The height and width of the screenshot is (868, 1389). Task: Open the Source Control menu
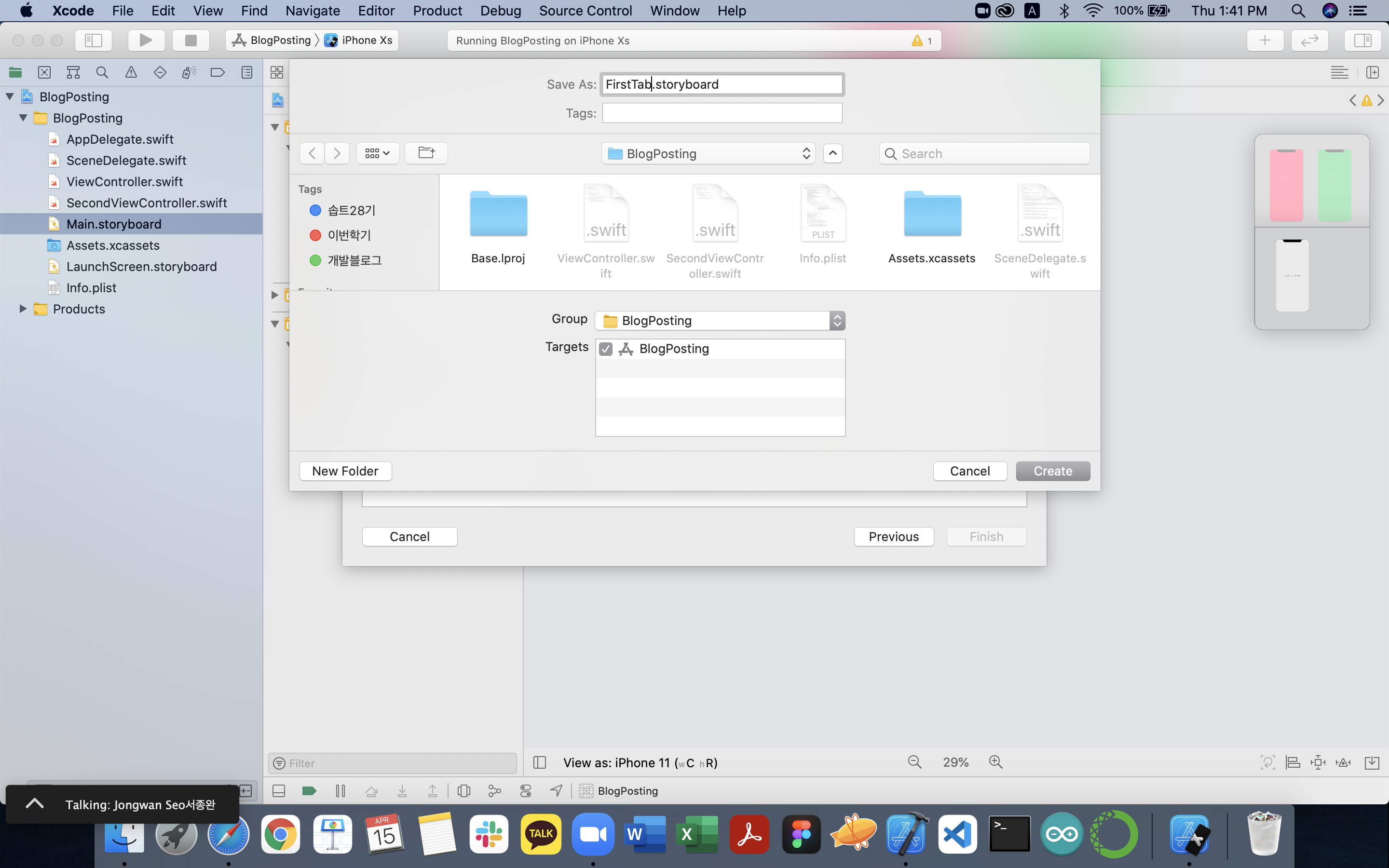pyautogui.click(x=586, y=10)
